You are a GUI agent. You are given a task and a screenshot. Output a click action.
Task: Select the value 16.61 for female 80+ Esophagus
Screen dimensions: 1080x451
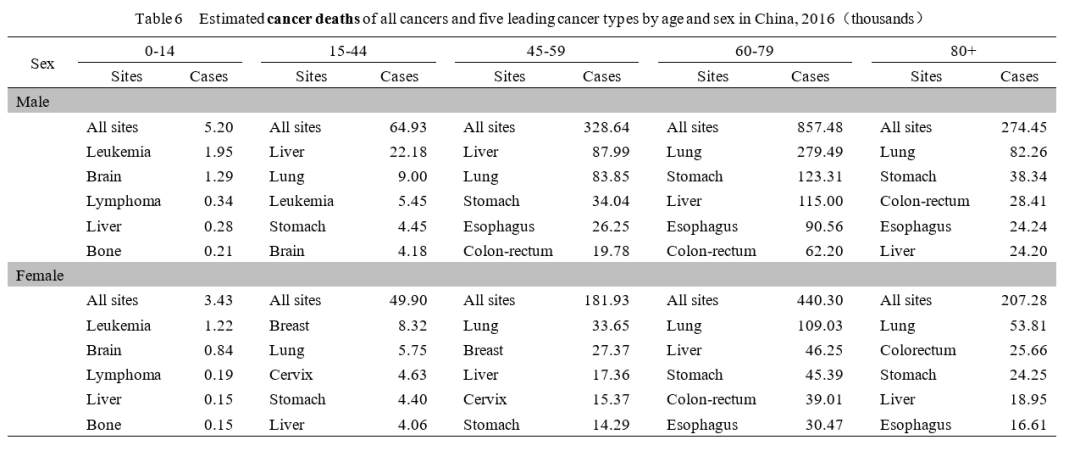pyautogui.click(x=1025, y=424)
